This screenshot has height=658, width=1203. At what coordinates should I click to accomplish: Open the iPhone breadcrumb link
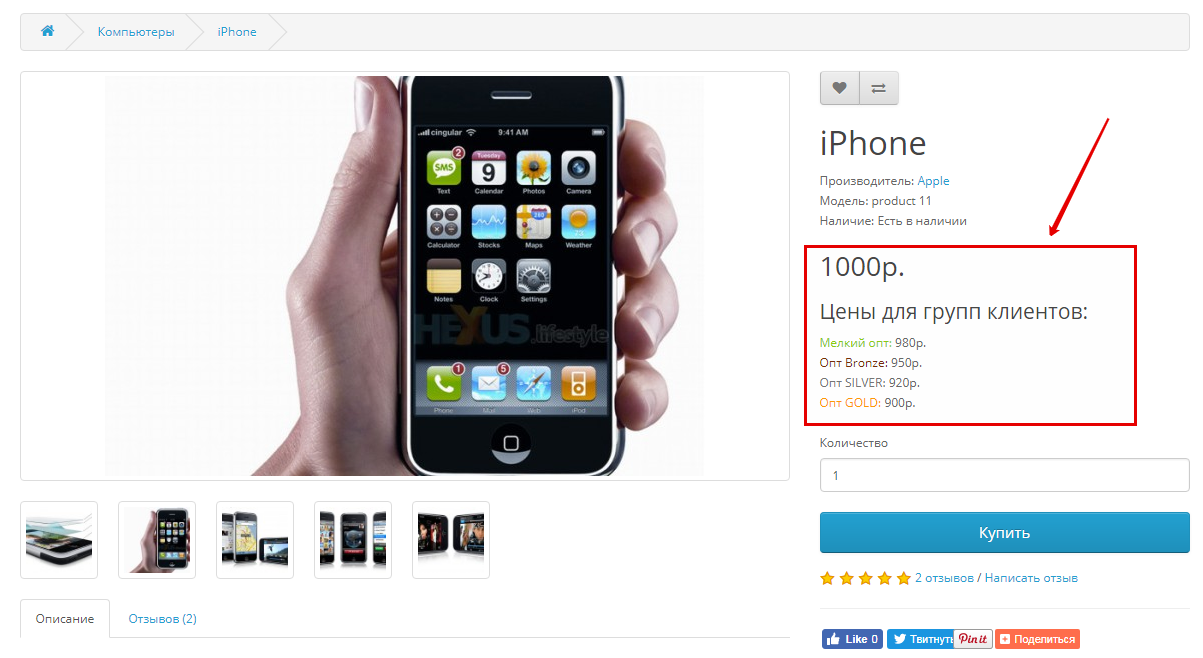tap(237, 32)
